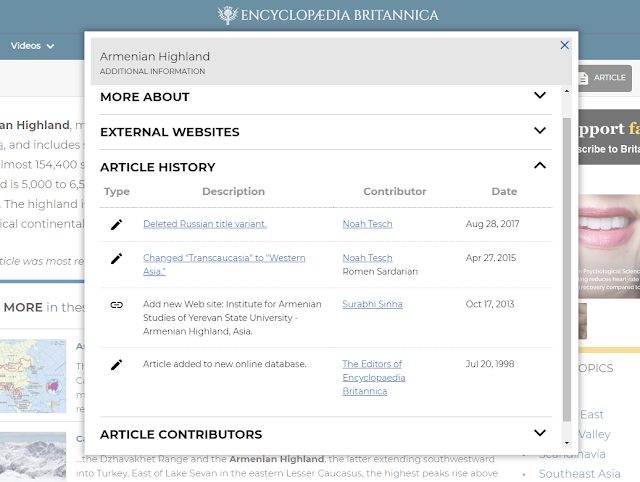Open the Southeast Asia topic link
The image size is (640, 482).
(x=580, y=473)
